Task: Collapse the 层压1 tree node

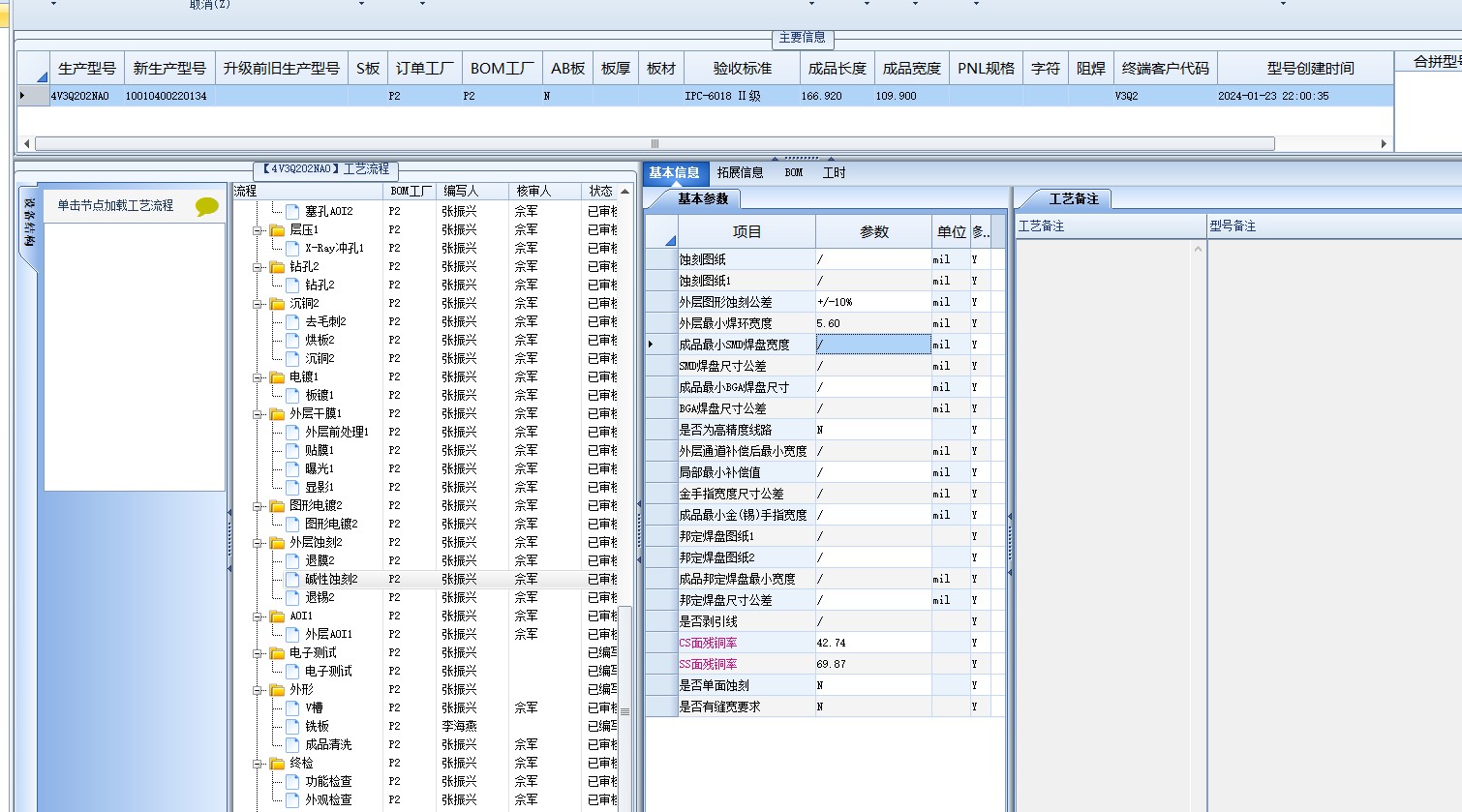Action: click(x=259, y=230)
